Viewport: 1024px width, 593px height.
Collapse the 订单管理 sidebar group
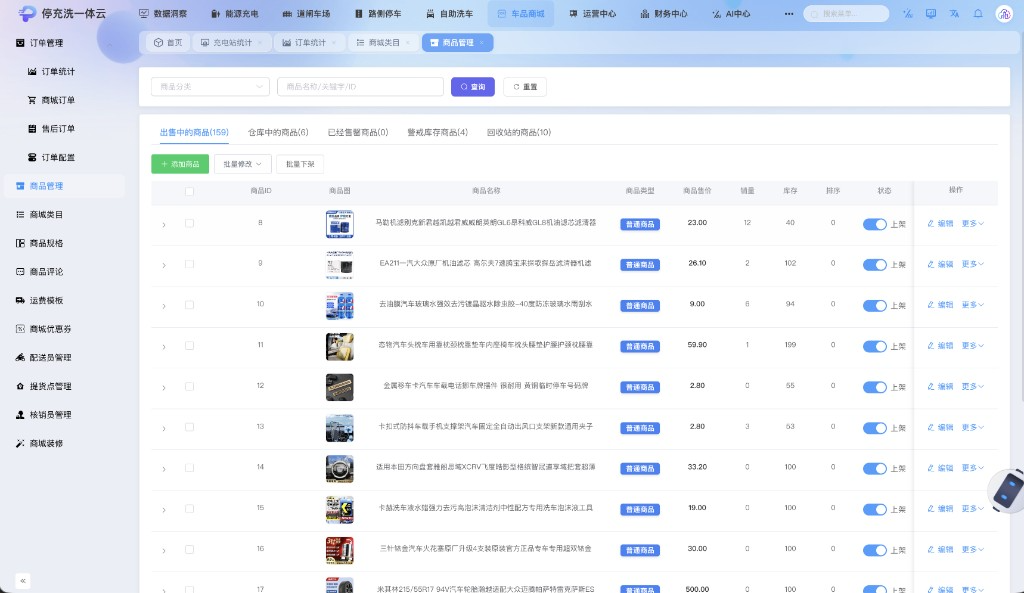[65, 43]
